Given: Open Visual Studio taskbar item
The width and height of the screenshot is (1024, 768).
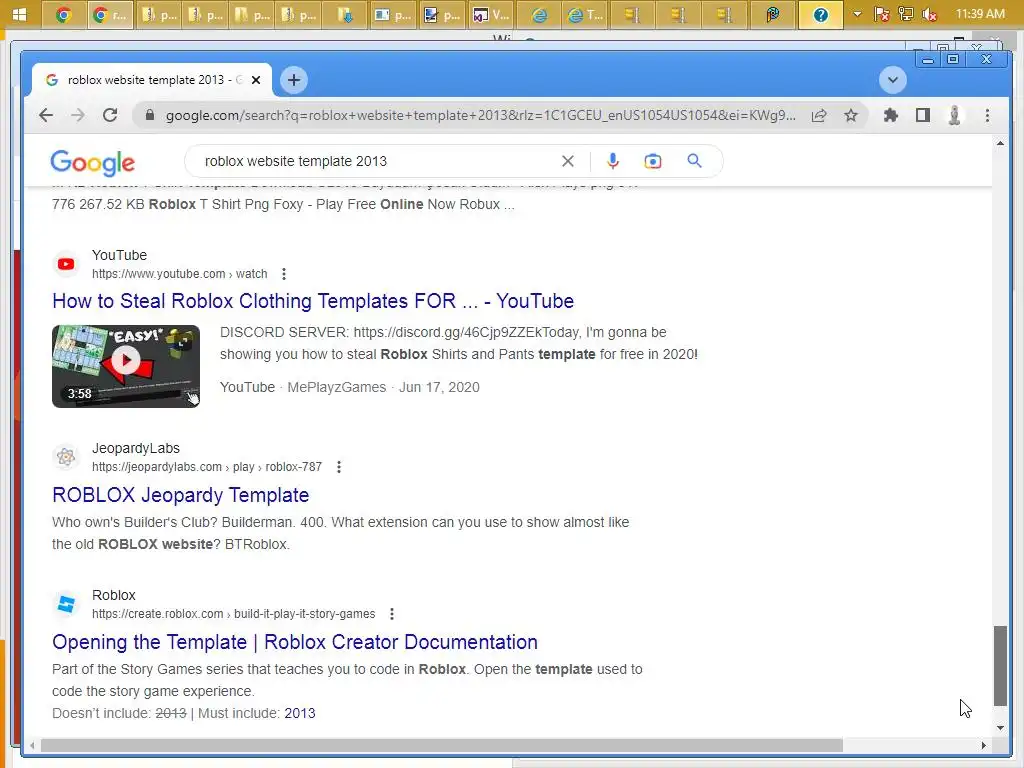Looking at the screenshot, I should click(490, 14).
